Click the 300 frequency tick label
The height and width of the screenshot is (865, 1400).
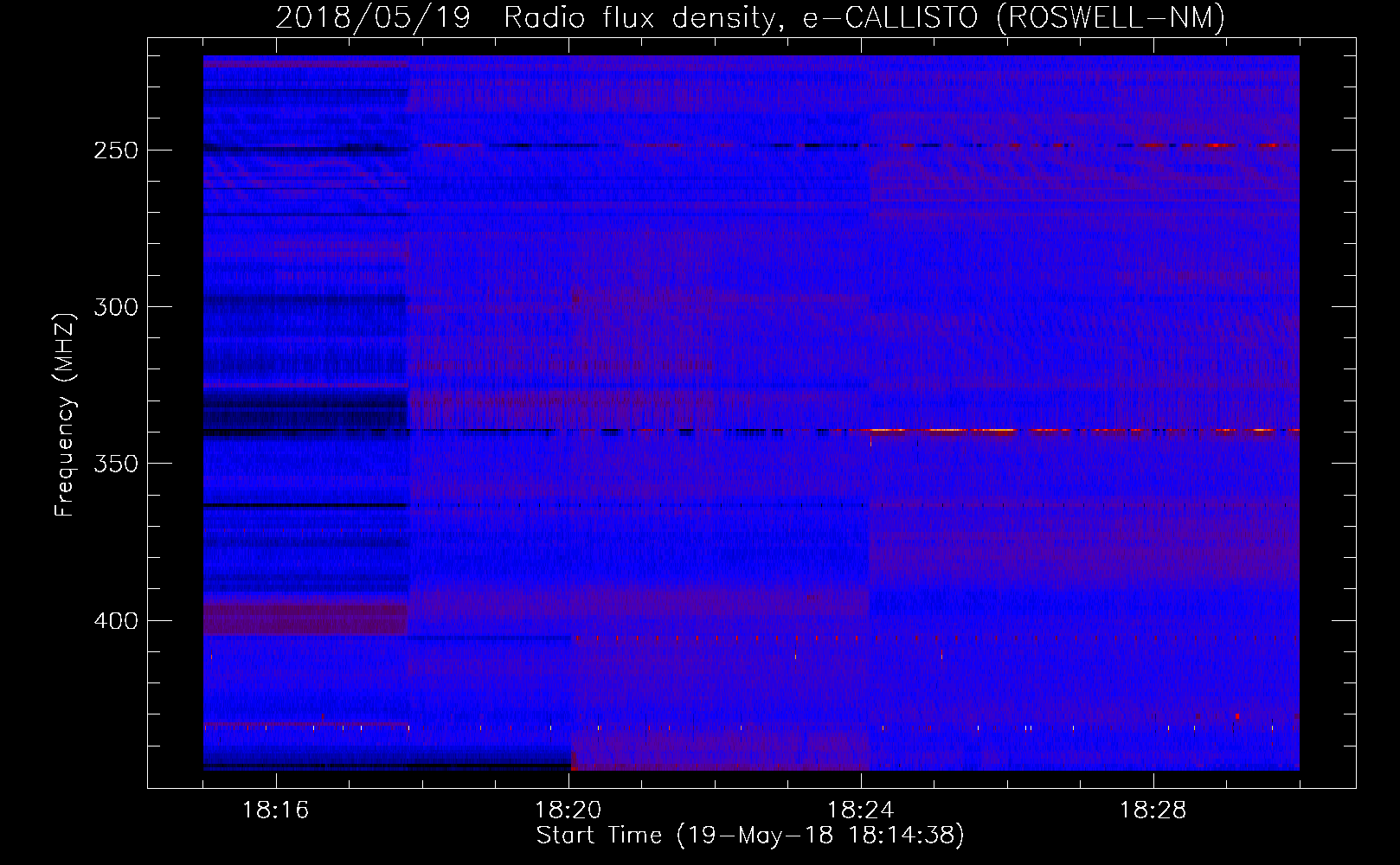click(x=116, y=307)
